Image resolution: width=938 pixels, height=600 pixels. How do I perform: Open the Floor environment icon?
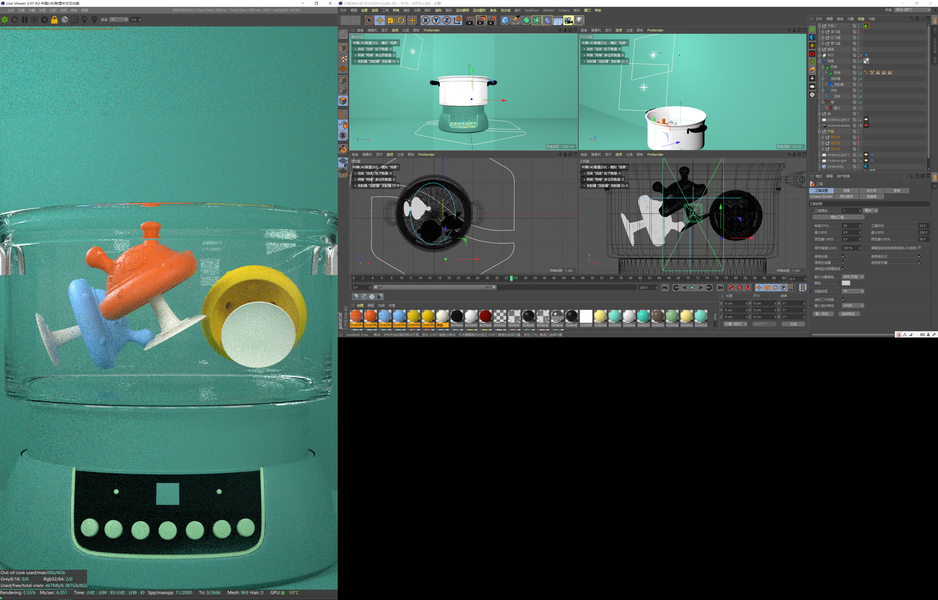pyautogui.click(x=558, y=20)
